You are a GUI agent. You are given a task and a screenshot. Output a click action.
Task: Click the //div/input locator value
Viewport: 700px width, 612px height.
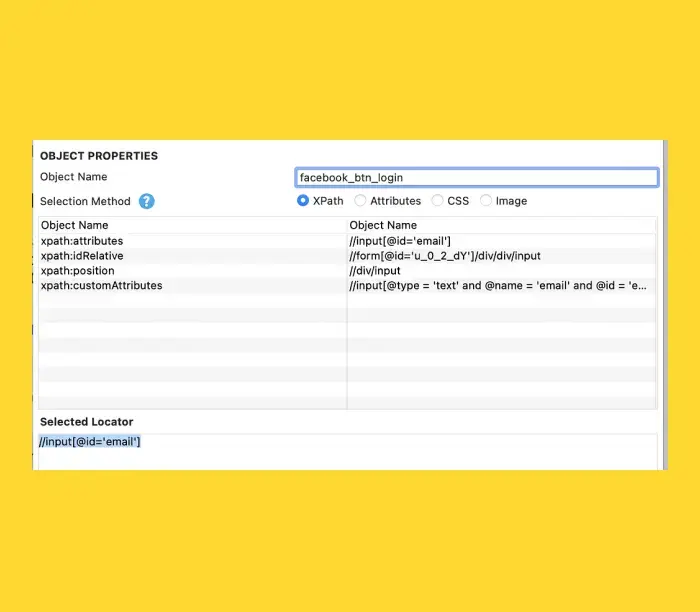pyautogui.click(x=375, y=271)
